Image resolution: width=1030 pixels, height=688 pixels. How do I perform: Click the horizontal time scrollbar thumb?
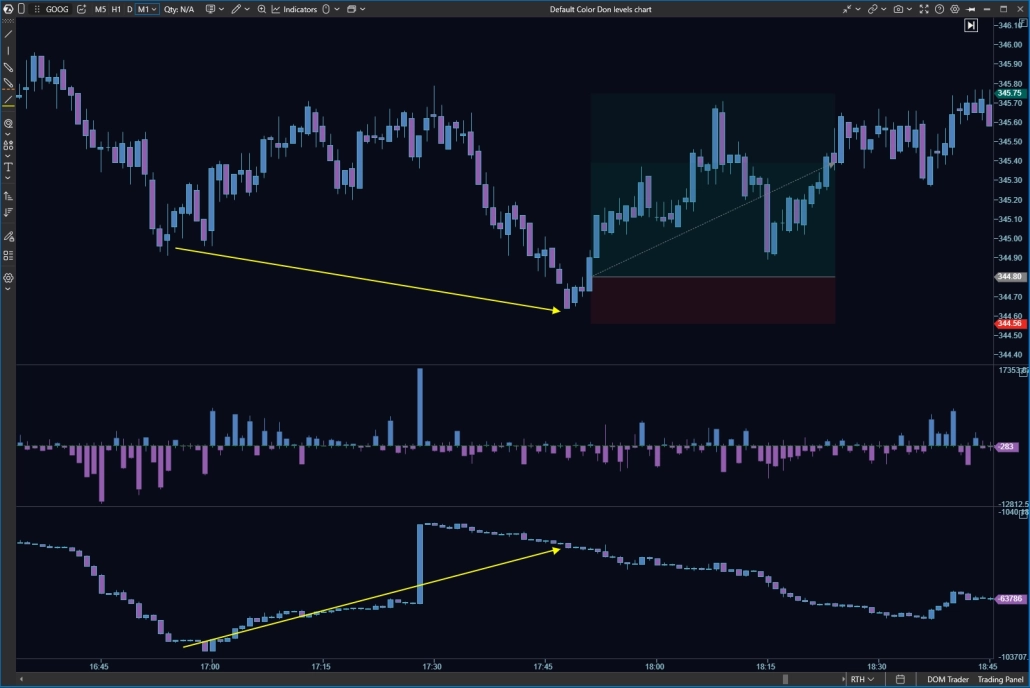(x=785, y=679)
